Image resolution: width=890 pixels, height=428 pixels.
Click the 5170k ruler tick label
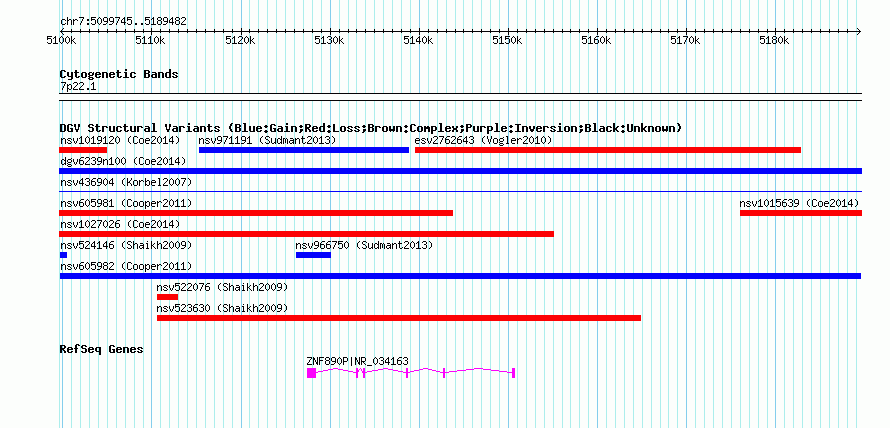point(685,41)
